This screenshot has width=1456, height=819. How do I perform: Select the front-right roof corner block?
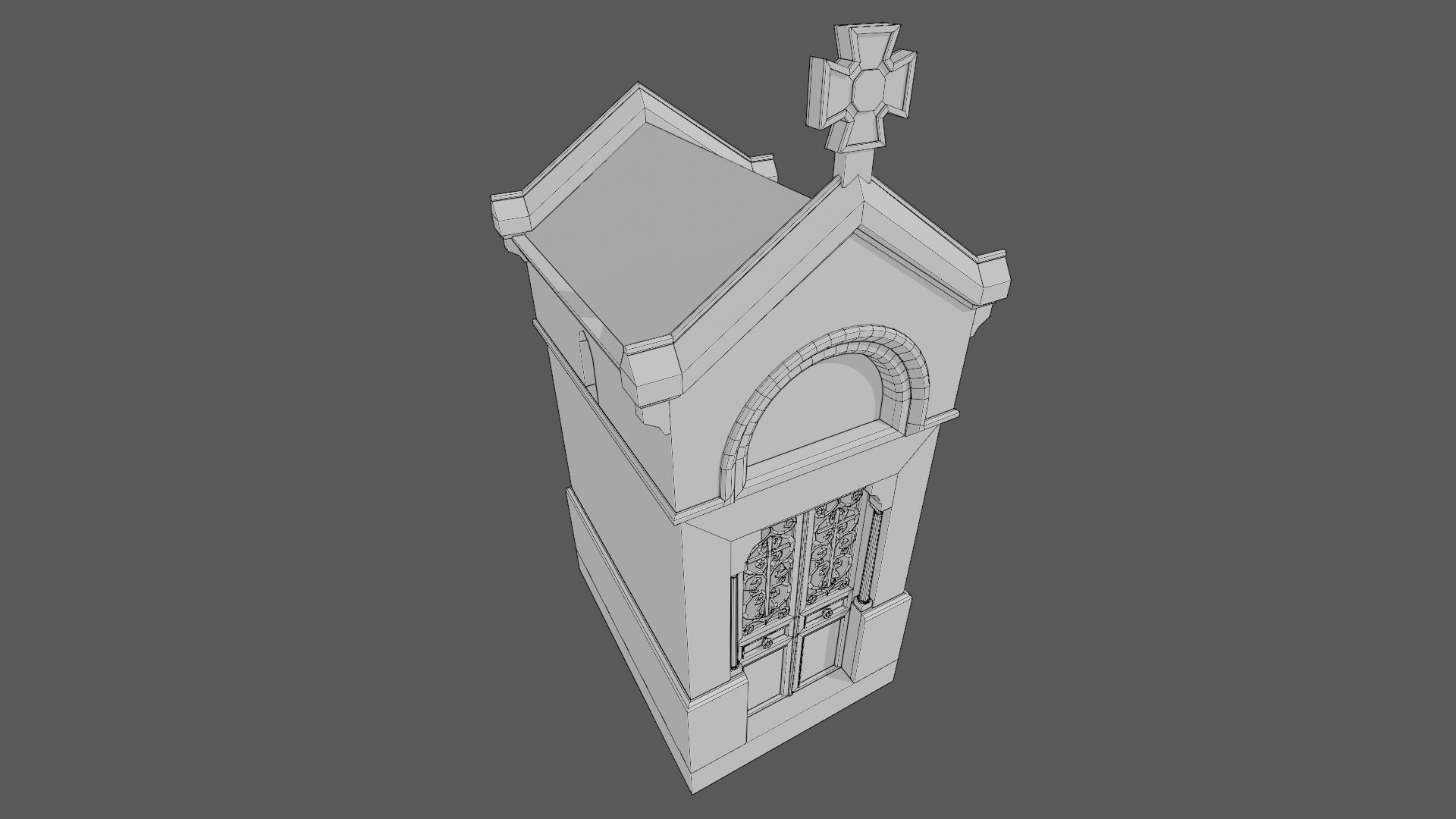click(x=993, y=281)
